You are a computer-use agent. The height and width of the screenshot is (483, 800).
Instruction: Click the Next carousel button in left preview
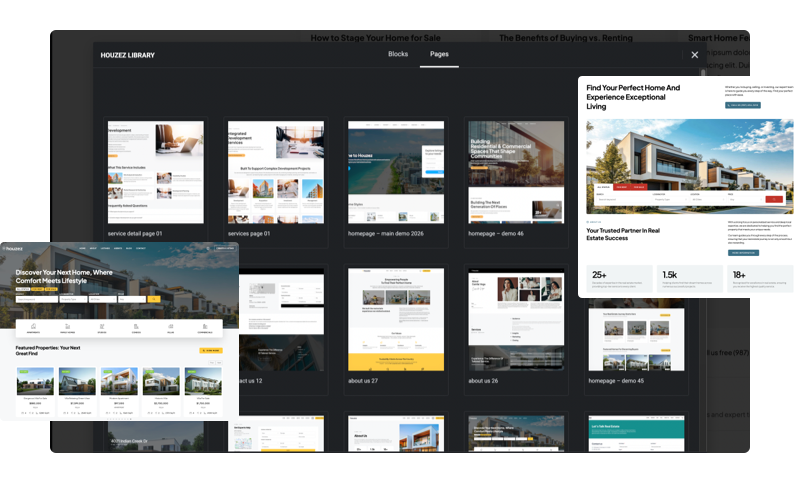tap(219, 363)
